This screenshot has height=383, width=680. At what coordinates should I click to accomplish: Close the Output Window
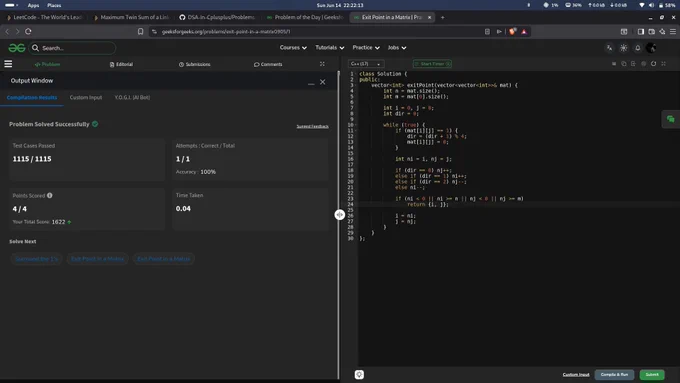tap(323, 82)
